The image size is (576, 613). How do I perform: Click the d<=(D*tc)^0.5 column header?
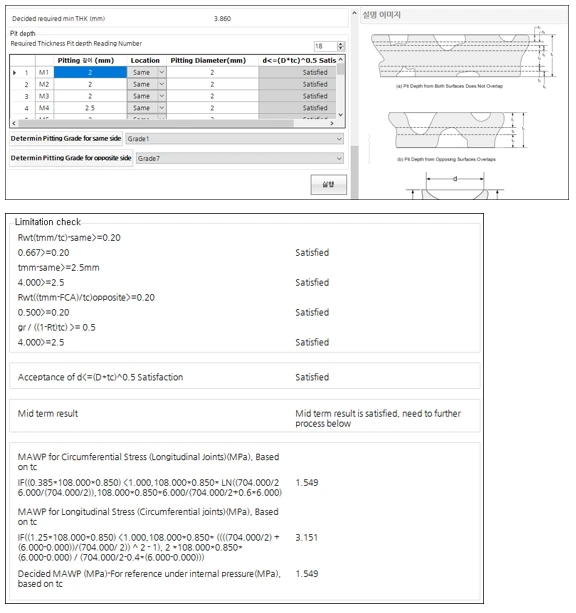(x=298, y=61)
